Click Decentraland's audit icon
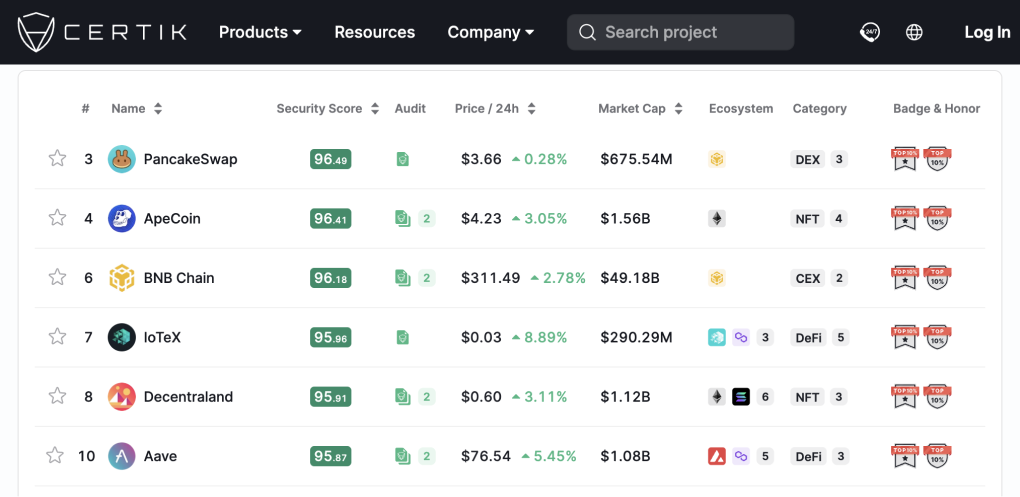The width and height of the screenshot is (1020, 497). tap(403, 397)
